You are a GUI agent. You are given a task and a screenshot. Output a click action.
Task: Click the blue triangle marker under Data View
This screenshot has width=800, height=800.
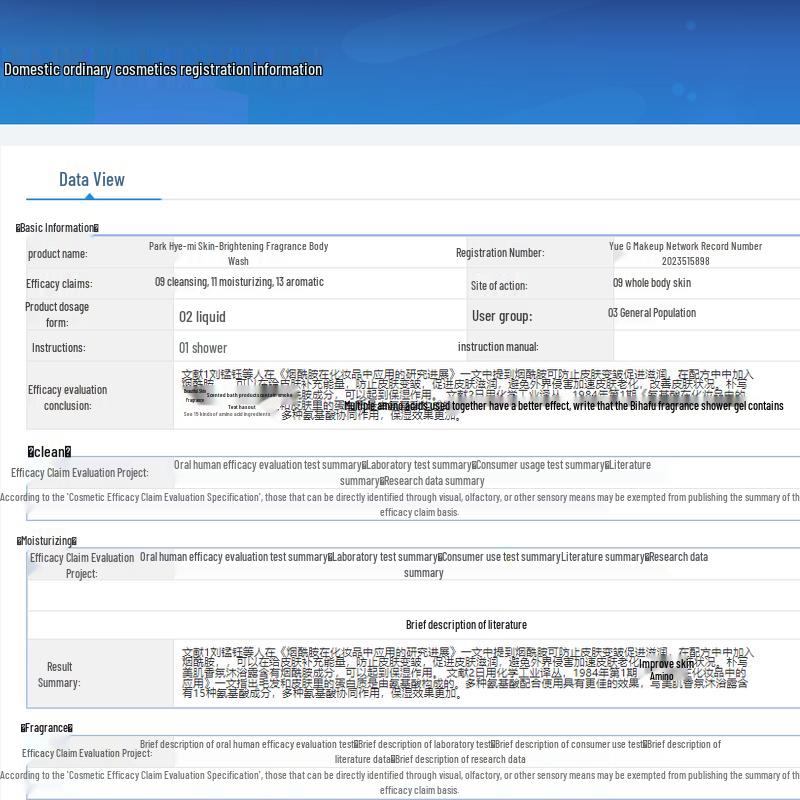(x=90, y=196)
